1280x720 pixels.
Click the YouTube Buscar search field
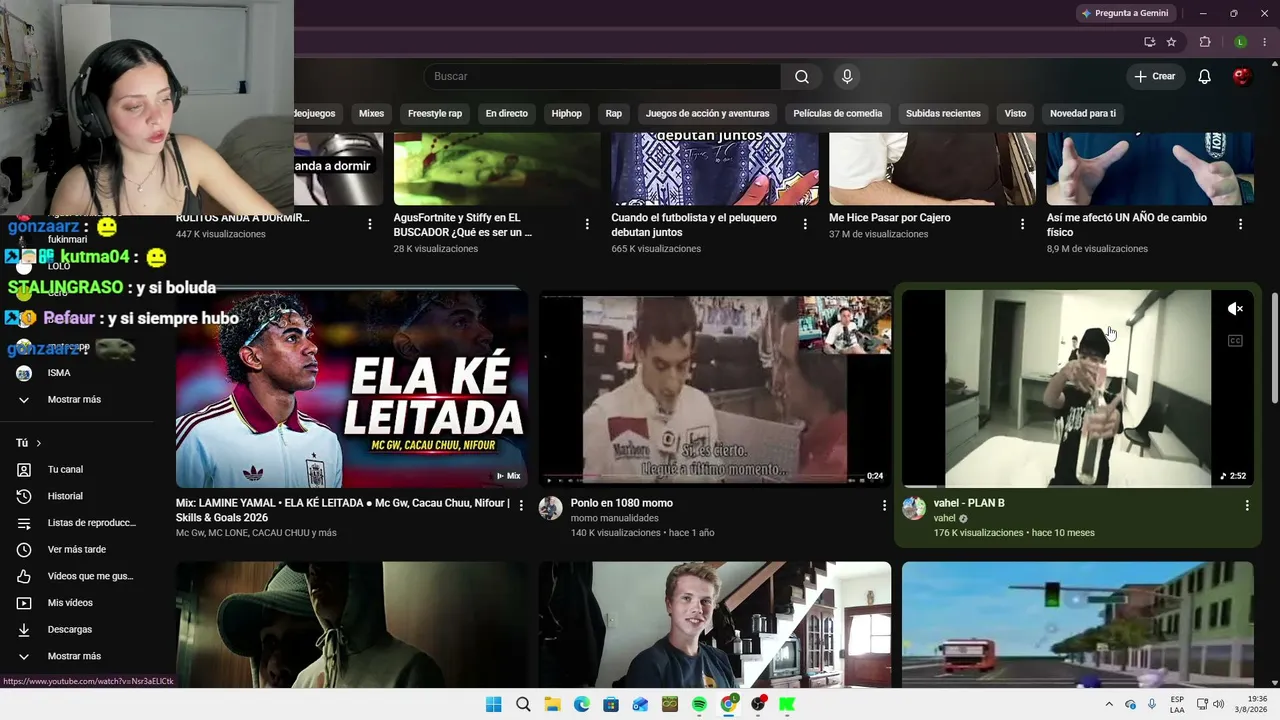point(602,77)
